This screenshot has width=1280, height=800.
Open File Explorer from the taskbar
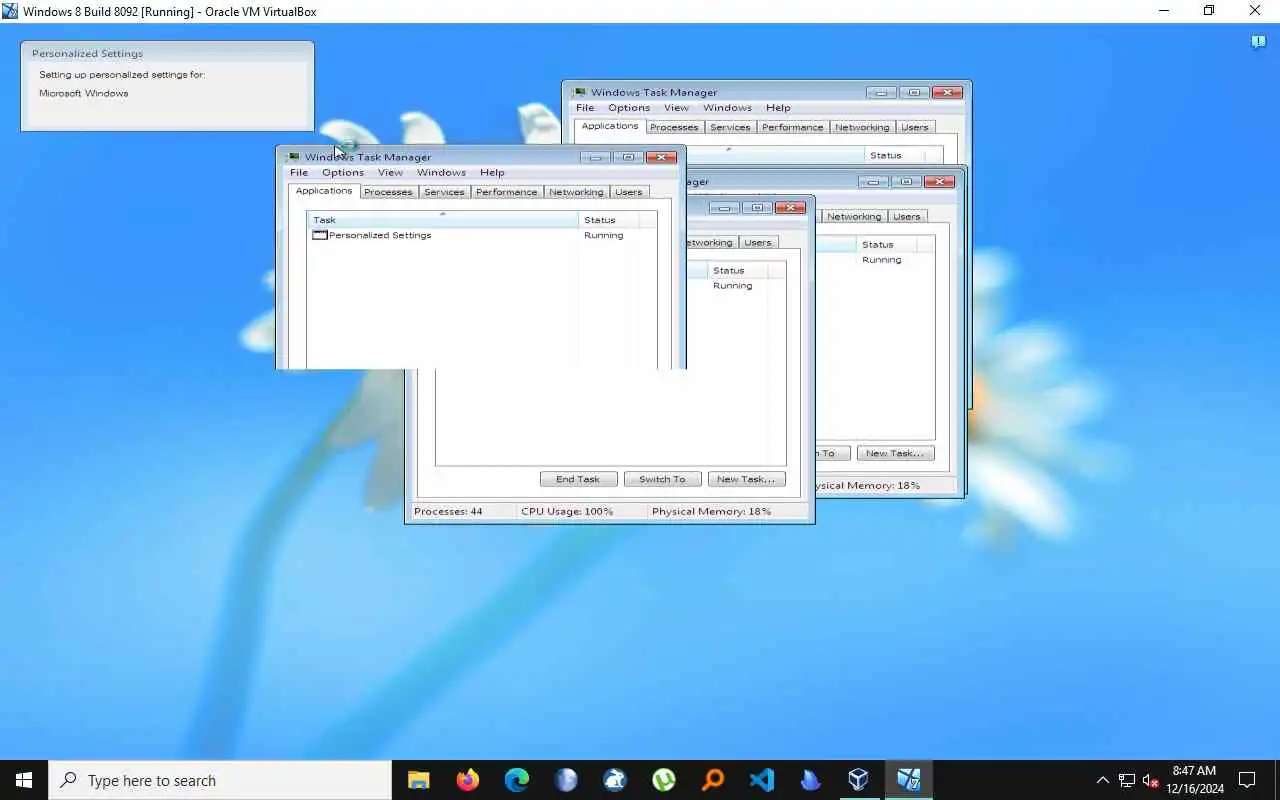[418, 780]
